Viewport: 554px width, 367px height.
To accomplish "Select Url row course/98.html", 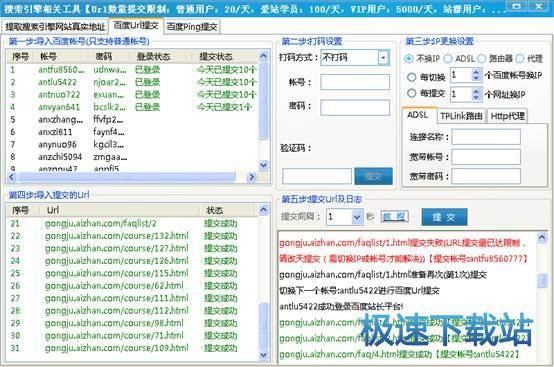I will pyautogui.click(x=132, y=323).
